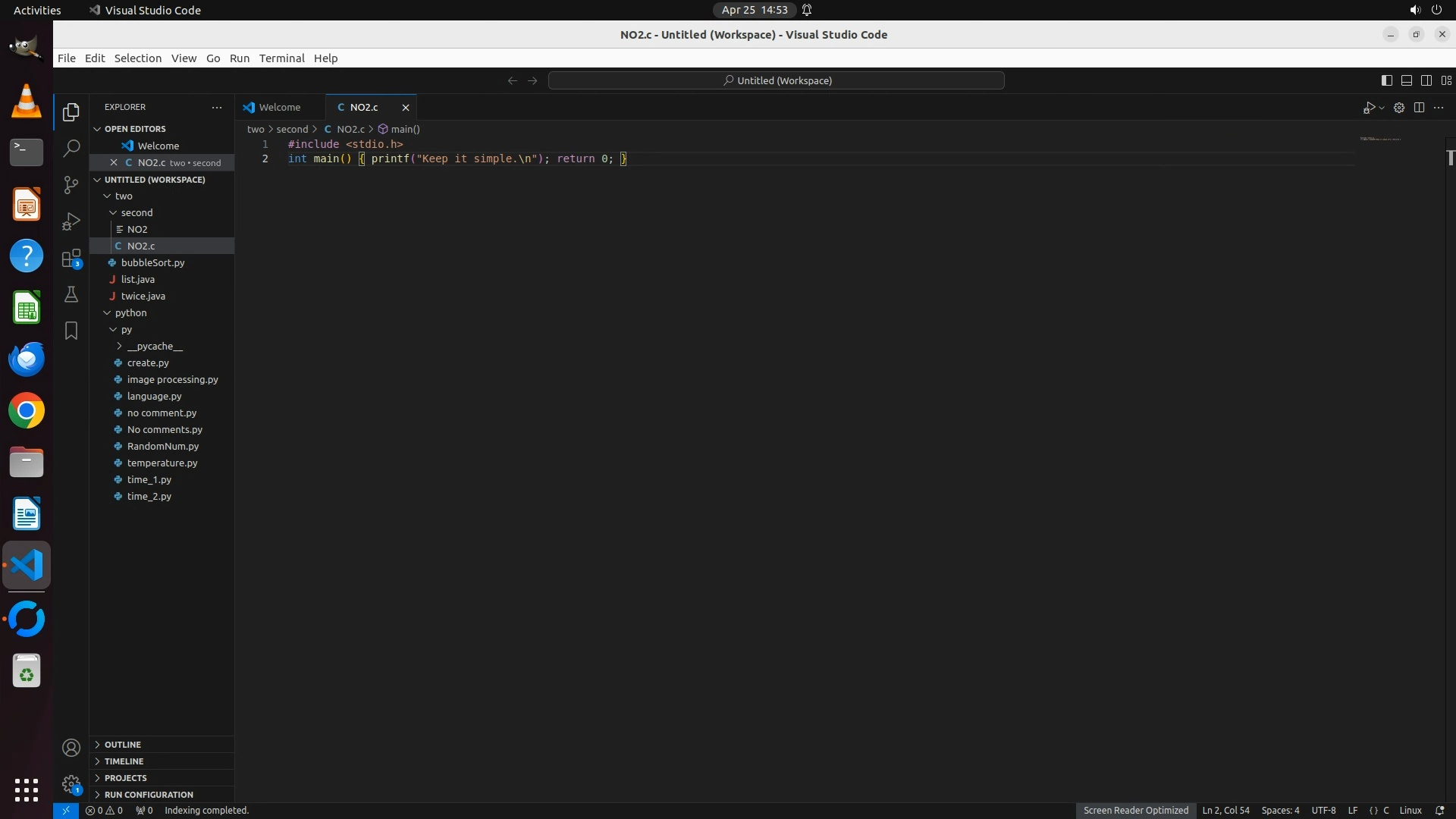The width and height of the screenshot is (1456, 819).
Task: Open the Source Control view
Action: pyautogui.click(x=71, y=185)
